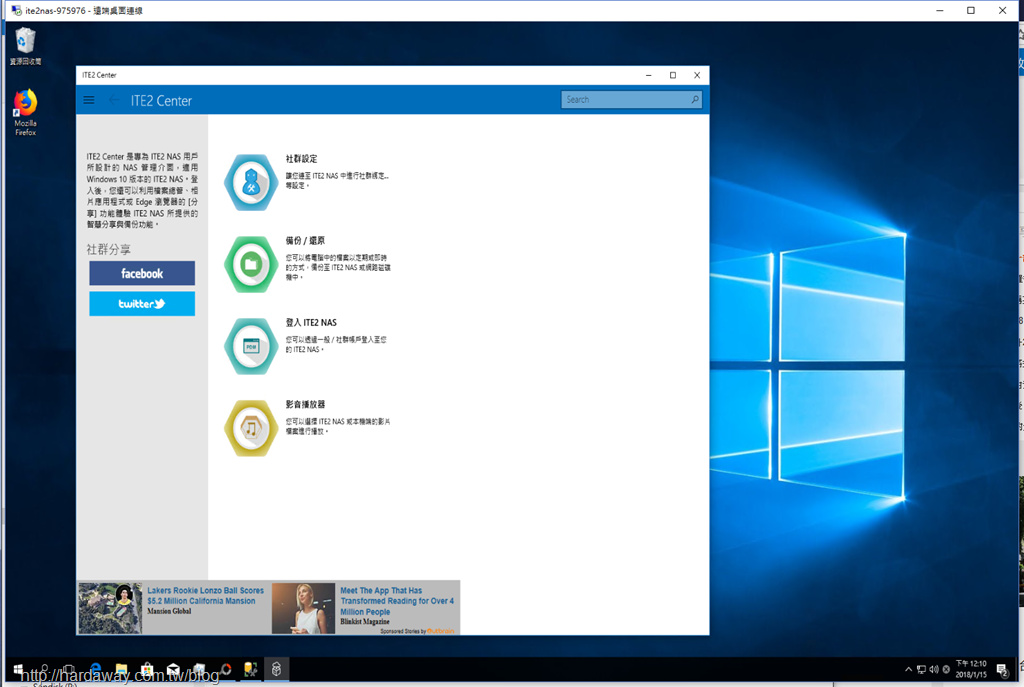Open the Mail app from the taskbar
The width and height of the screenshot is (1024, 687).
pos(173,669)
